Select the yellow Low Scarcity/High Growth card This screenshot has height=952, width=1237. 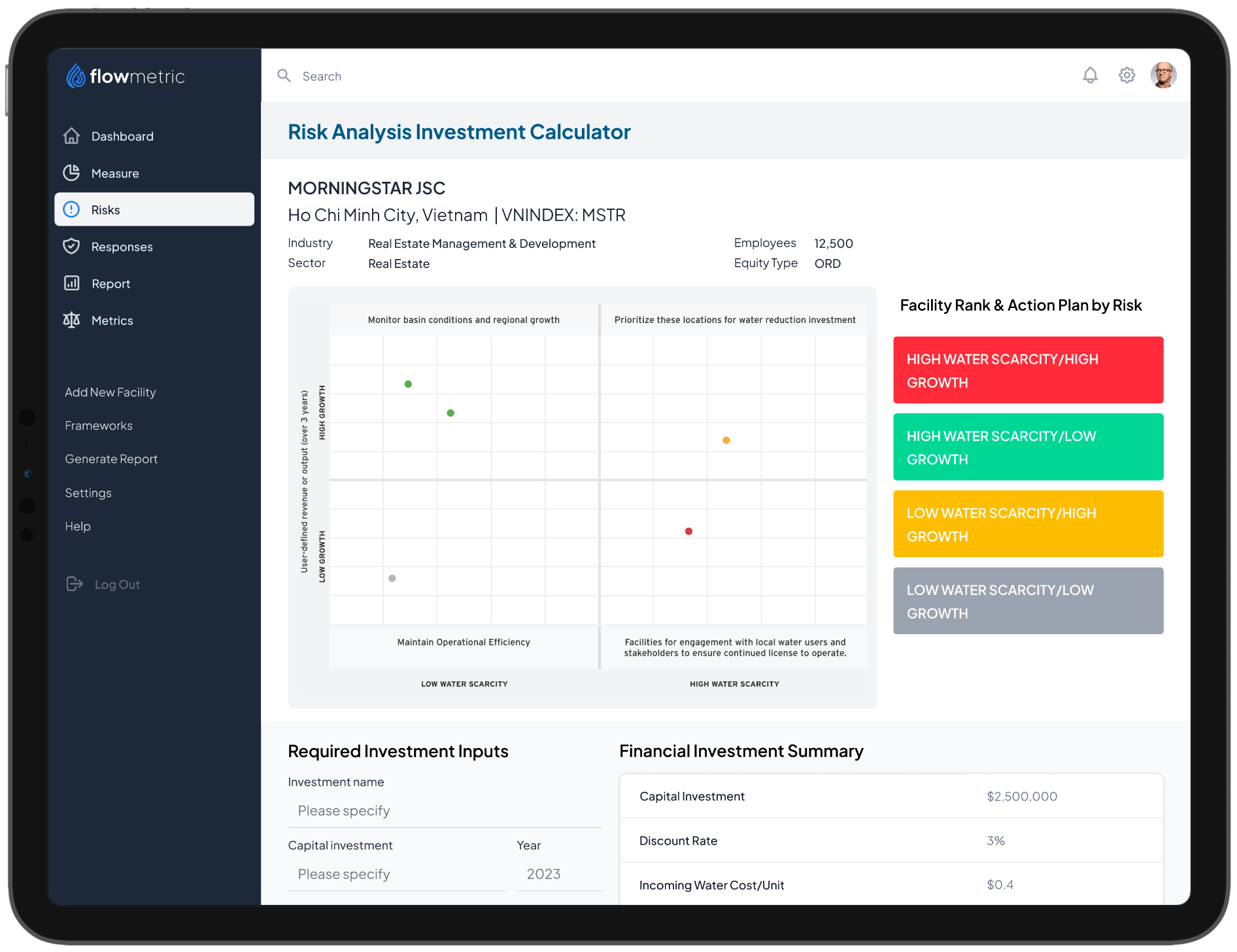[1028, 524]
